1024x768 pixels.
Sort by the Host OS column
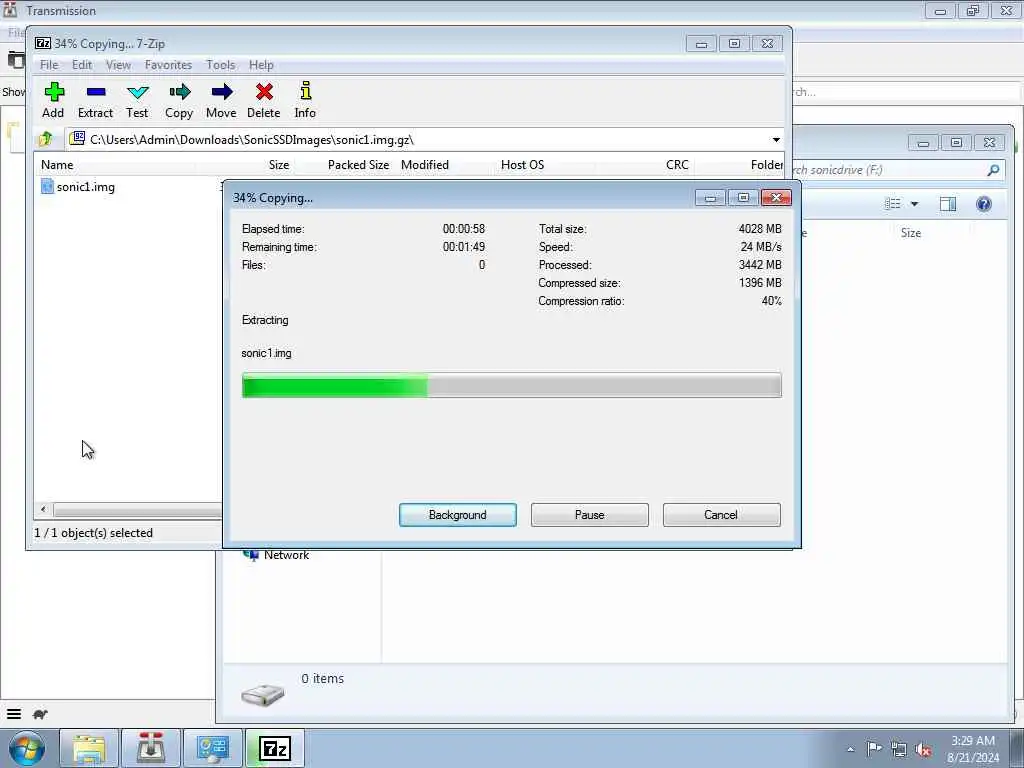point(522,165)
